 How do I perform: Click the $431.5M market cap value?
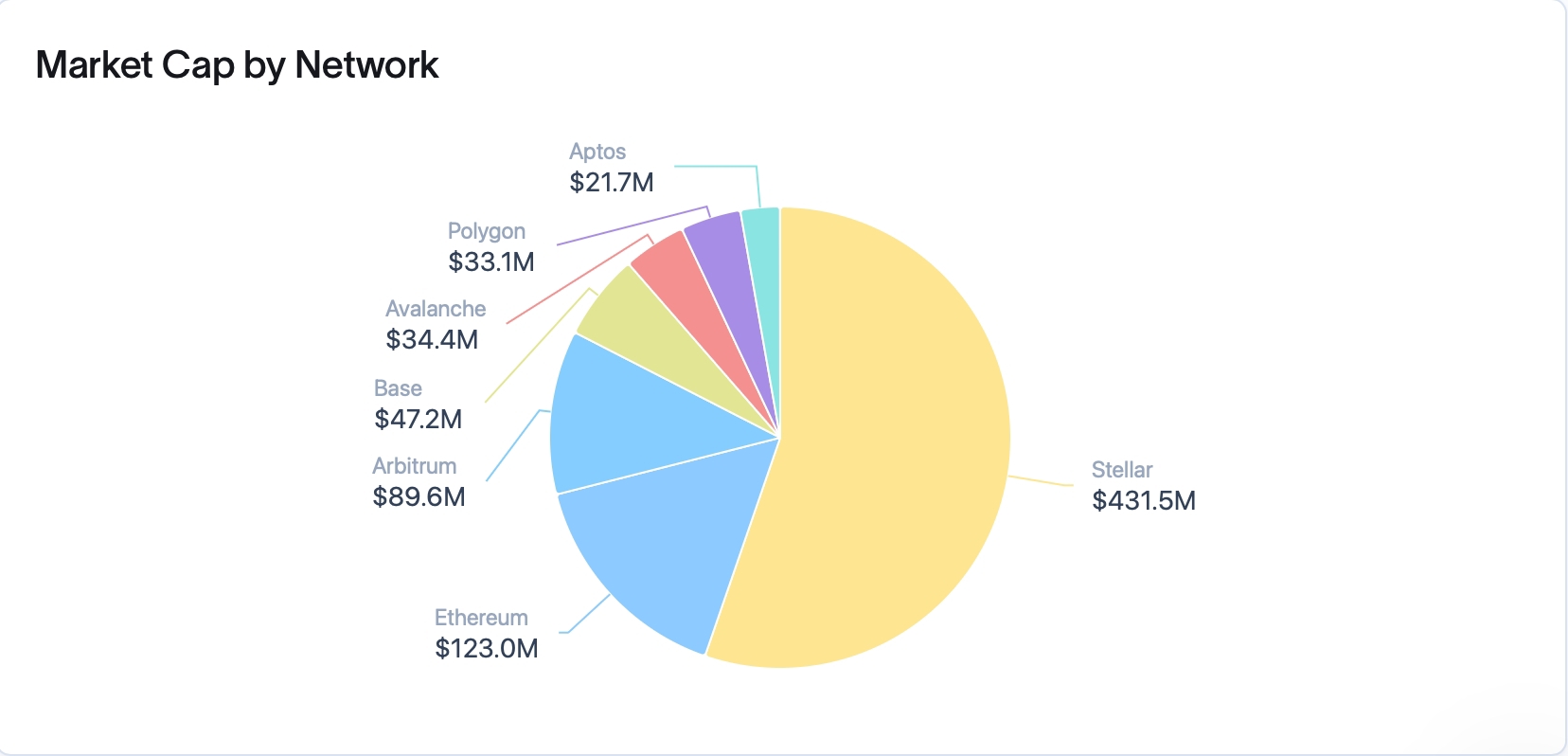point(1143,500)
